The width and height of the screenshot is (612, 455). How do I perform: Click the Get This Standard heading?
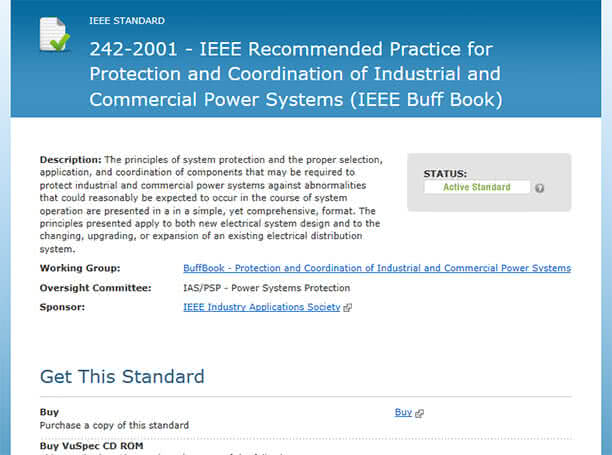[122, 377]
